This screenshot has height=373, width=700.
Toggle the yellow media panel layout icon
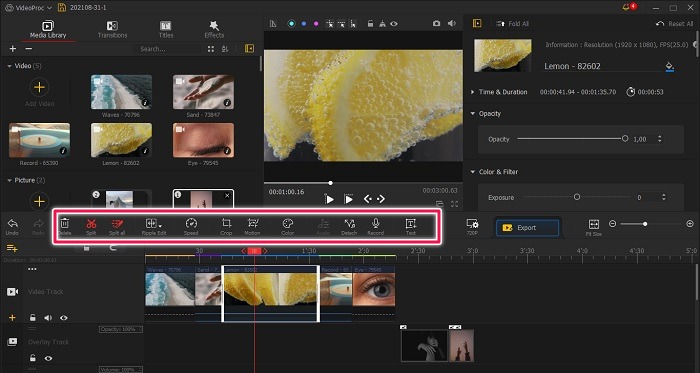tap(250, 49)
